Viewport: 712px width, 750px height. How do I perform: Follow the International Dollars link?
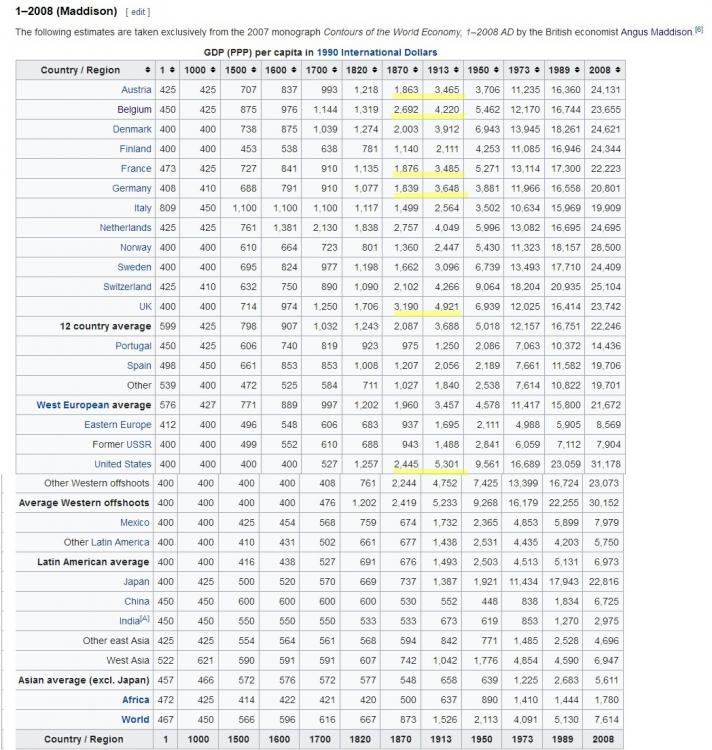pos(391,52)
